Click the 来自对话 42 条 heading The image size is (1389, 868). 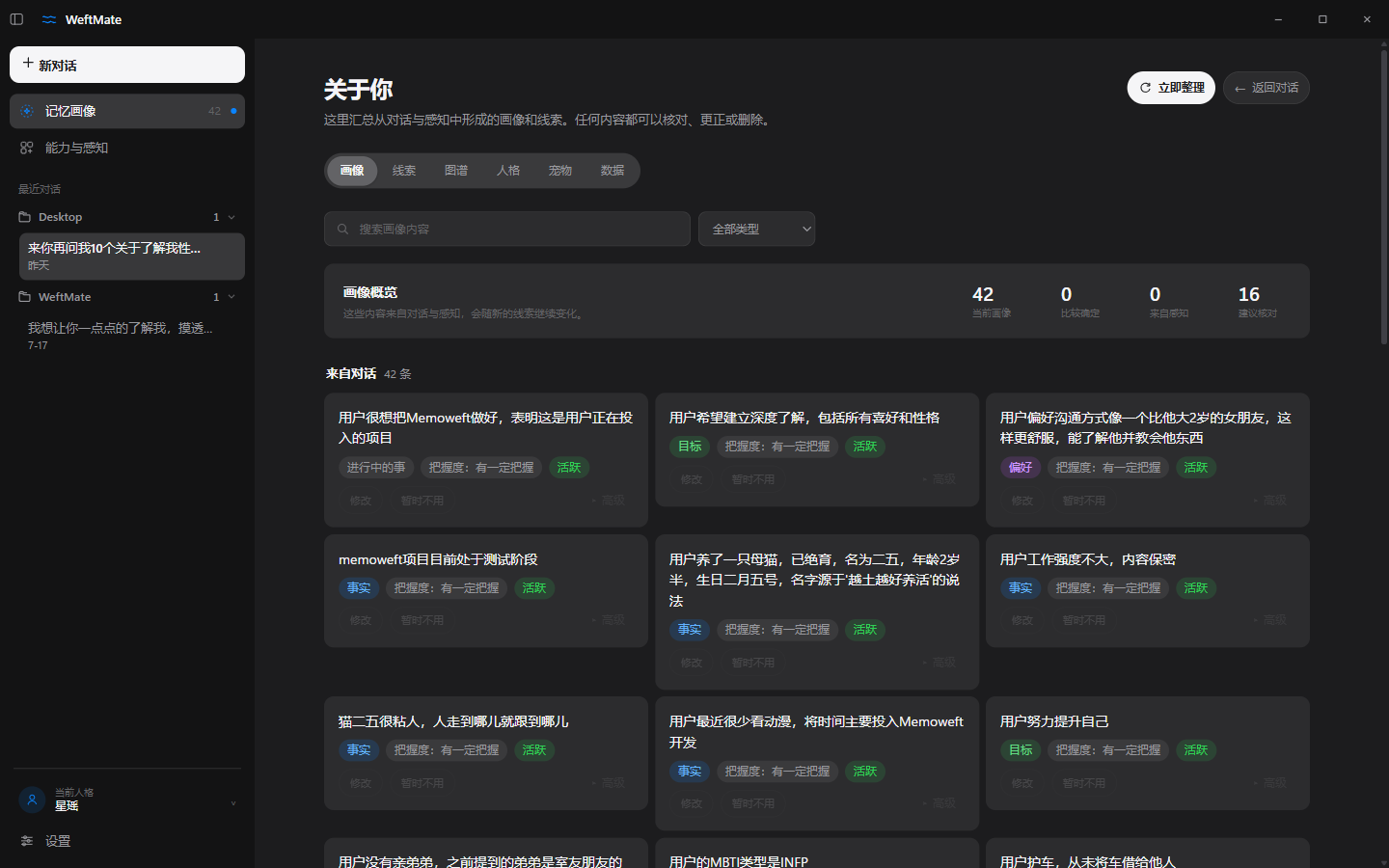(x=368, y=373)
